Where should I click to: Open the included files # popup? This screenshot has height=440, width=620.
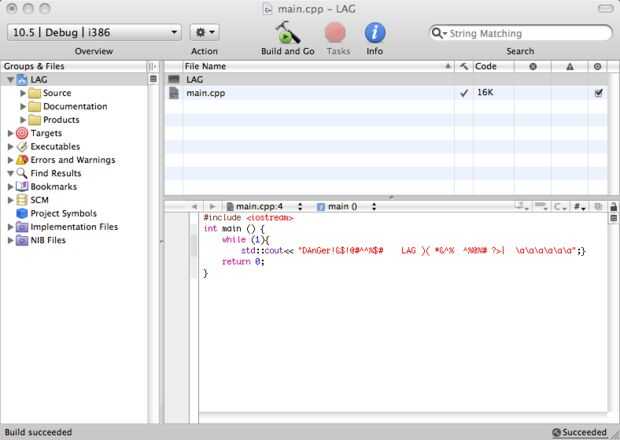(579, 206)
